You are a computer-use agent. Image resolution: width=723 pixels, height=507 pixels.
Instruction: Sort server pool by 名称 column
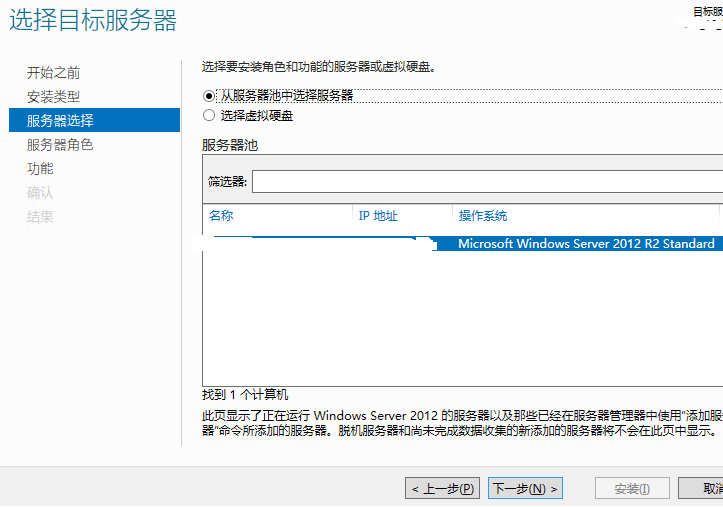point(221,216)
